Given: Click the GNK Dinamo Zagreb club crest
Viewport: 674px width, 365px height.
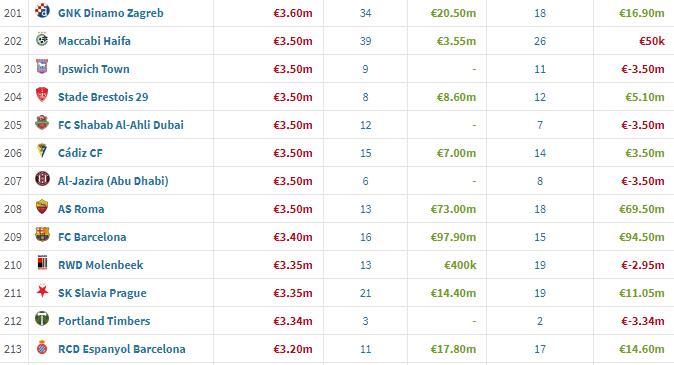Looking at the screenshot, I should 42,11.
